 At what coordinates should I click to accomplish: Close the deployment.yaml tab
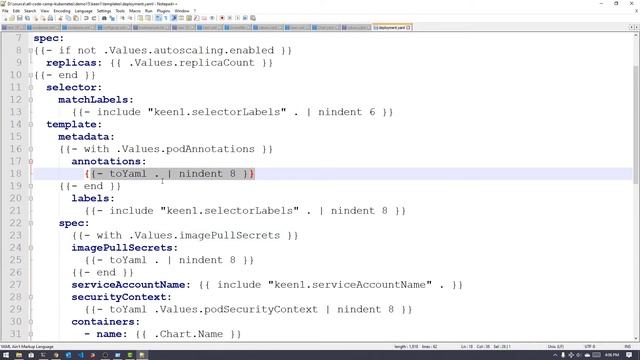click(x=409, y=27)
